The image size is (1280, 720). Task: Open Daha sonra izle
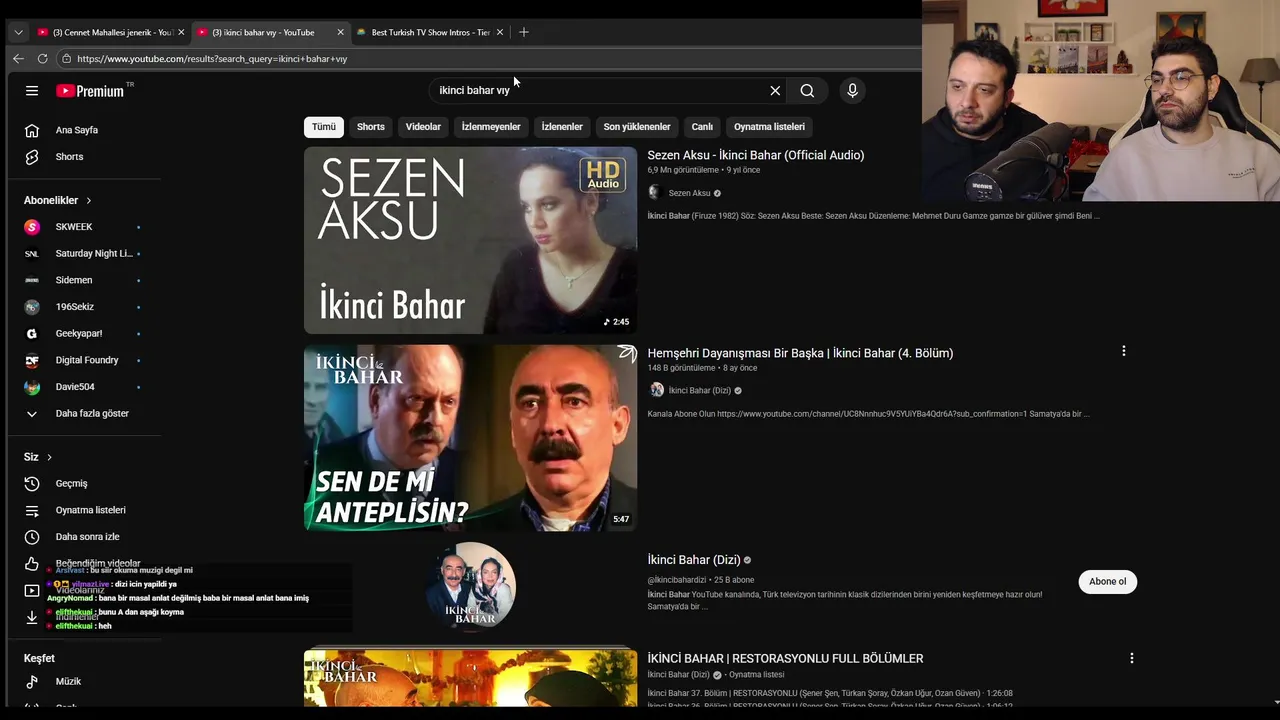85,537
